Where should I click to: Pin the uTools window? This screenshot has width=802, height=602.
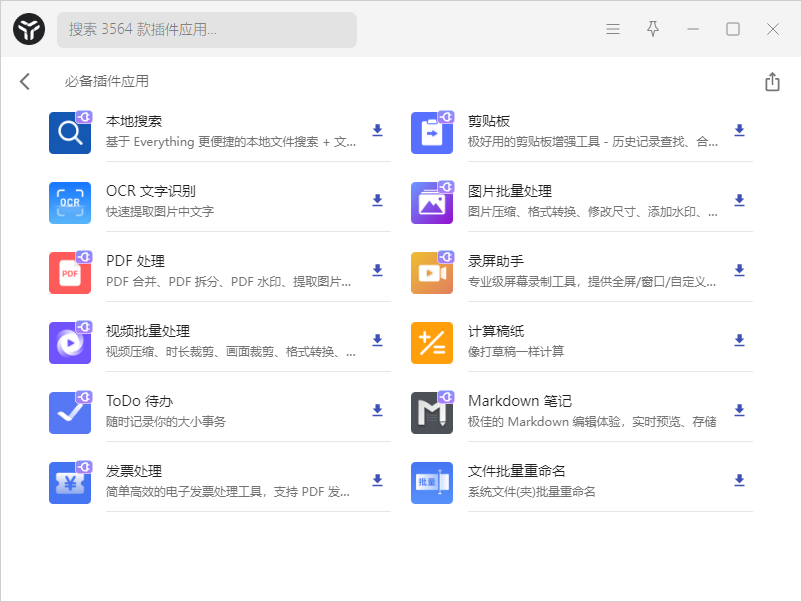tap(652, 29)
